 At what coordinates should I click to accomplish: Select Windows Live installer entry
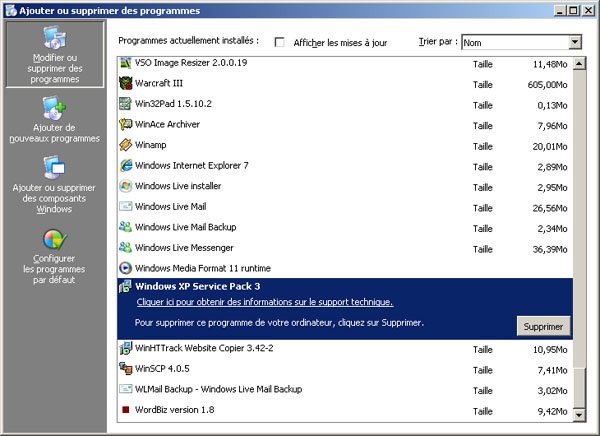pyautogui.click(x=178, y=186)
